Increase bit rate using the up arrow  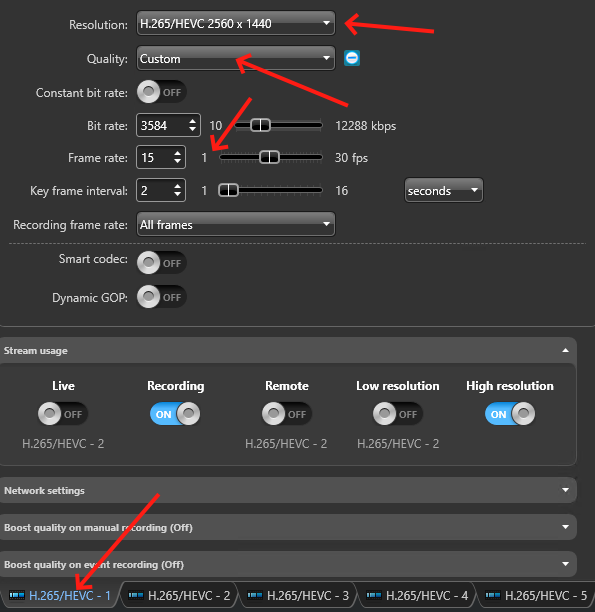[x=192, y=121]
